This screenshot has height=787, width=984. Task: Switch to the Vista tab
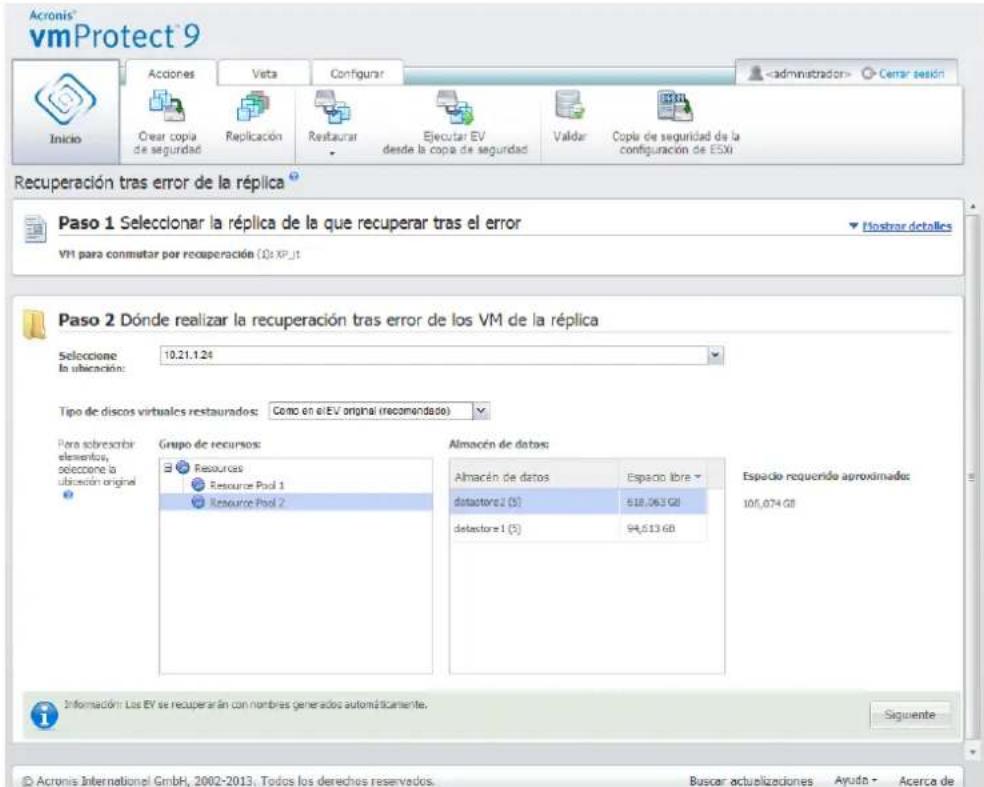pos(264,74)
